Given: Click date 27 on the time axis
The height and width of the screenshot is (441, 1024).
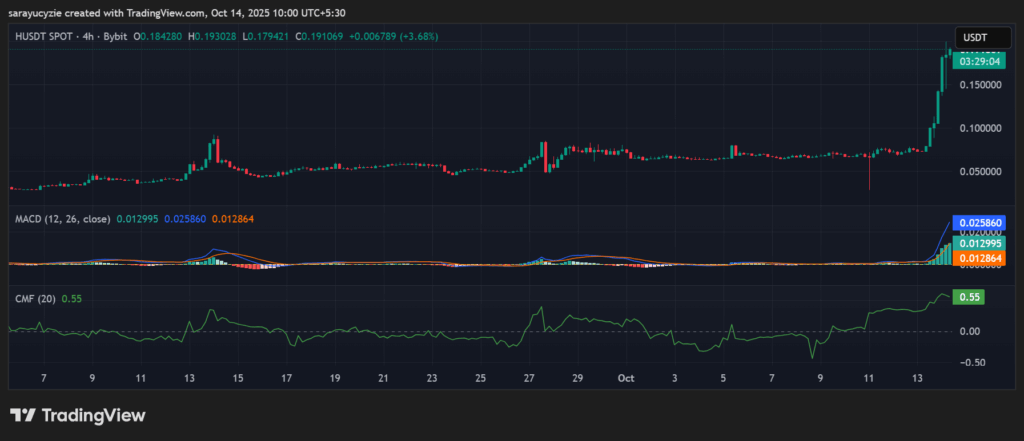Looking at the screenshot, I should pyautogui.click(x=528, y=379).
